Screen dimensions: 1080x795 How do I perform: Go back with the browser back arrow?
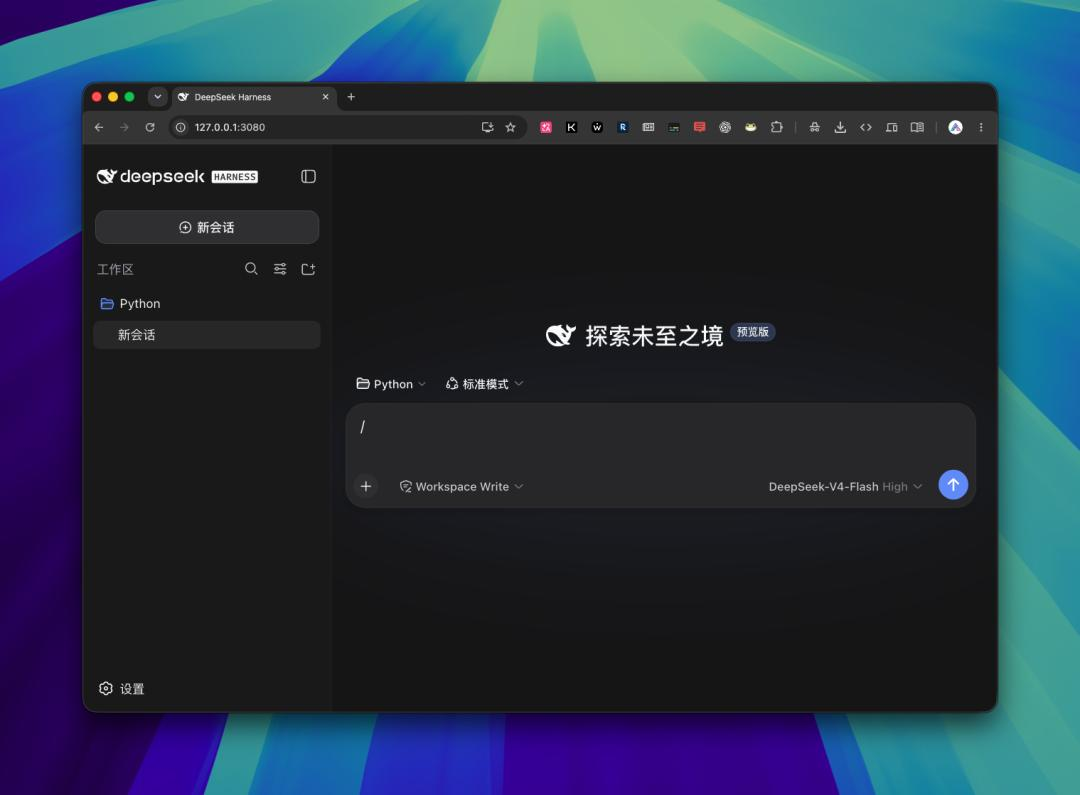(98, 127)
